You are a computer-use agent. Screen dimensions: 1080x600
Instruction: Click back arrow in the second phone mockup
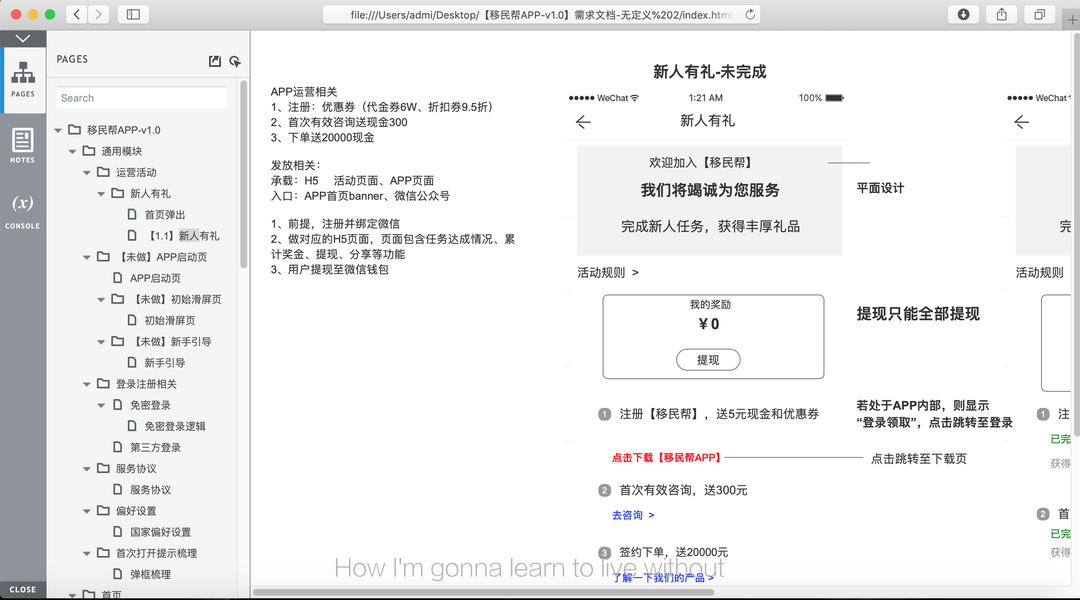click(x=1021, y=122)
